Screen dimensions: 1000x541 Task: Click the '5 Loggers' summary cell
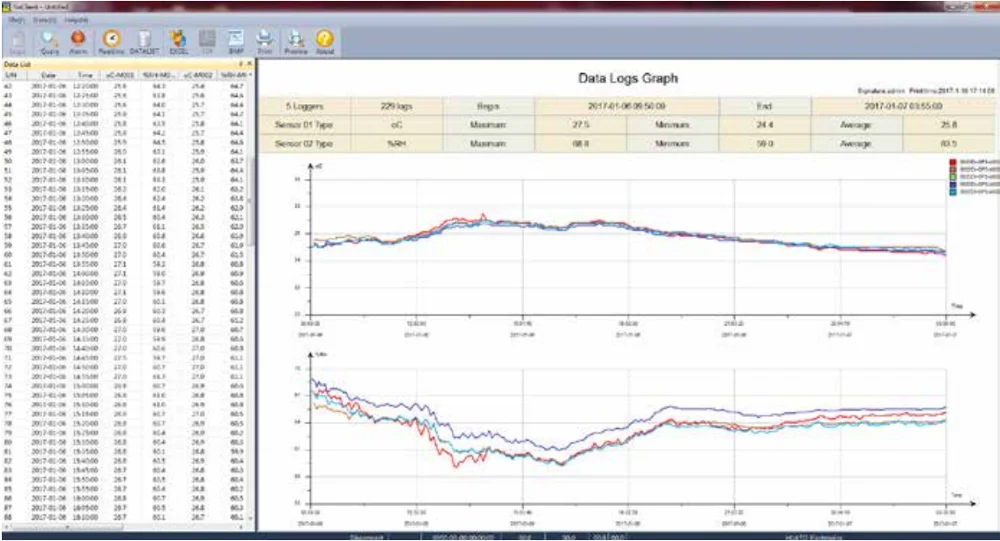coord(305,106)
